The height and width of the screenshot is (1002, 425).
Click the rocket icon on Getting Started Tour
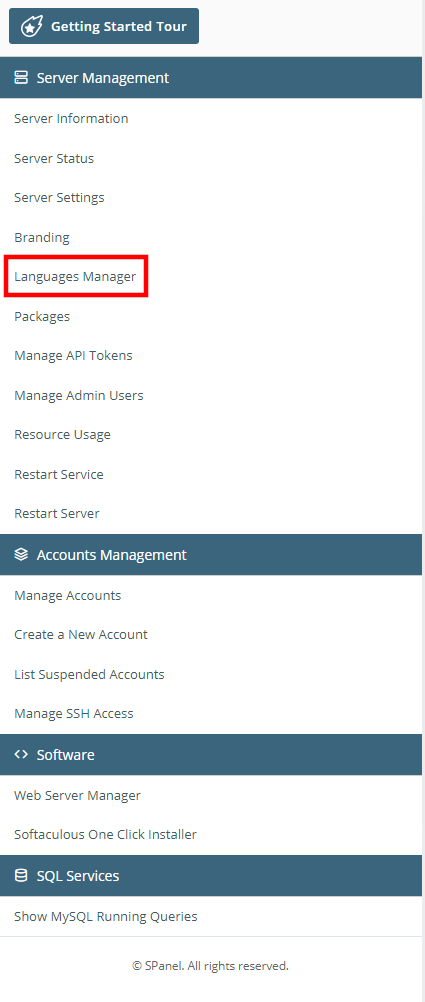32,26
